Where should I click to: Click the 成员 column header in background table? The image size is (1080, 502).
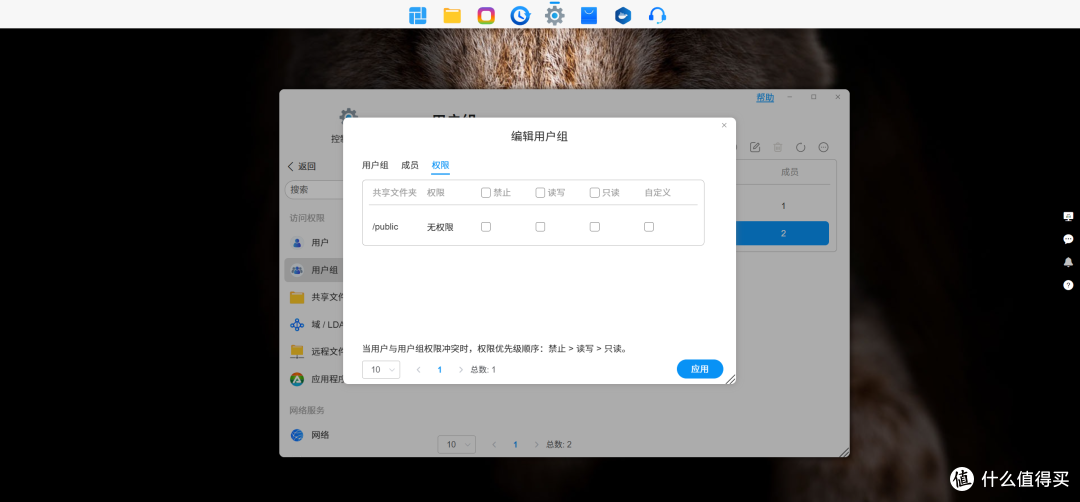click(x=789, y=172)
